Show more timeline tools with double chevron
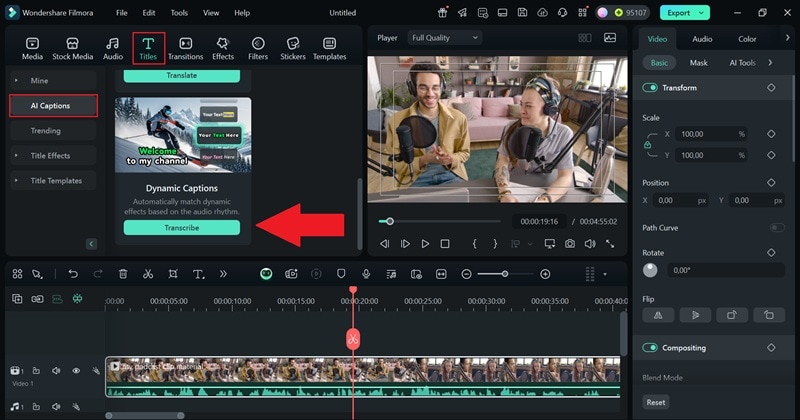The height and width of the screenshot is (420, 800). [223, 274]
